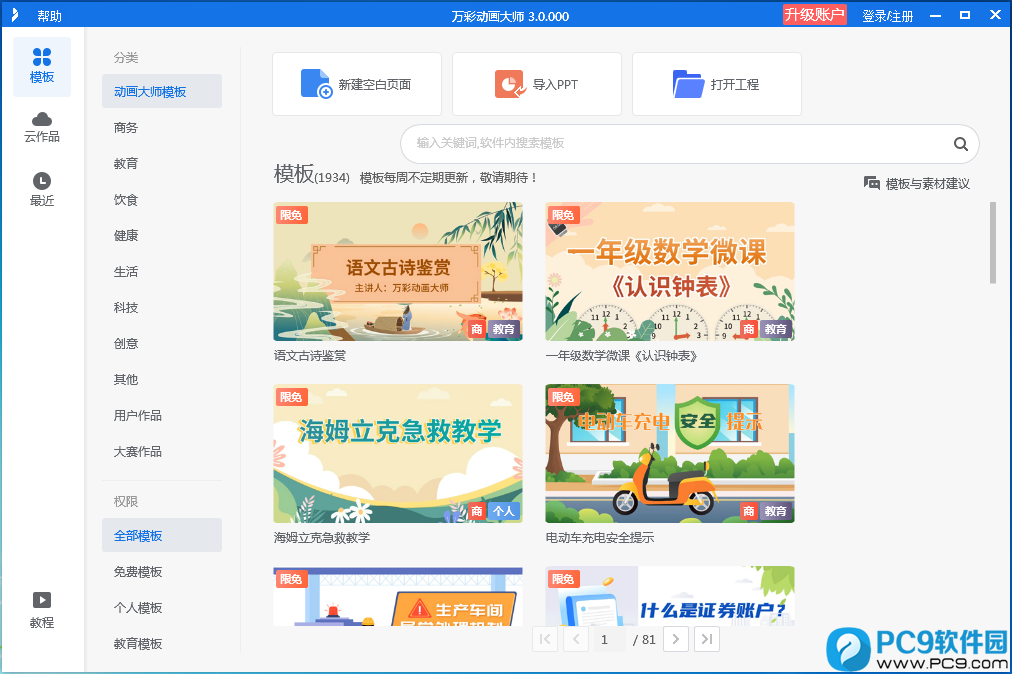Open 语文古诗鉴赏 template thumbnail
This screenshot has height=674, width=1012.
pyautogui.click(x=398, y=271)
